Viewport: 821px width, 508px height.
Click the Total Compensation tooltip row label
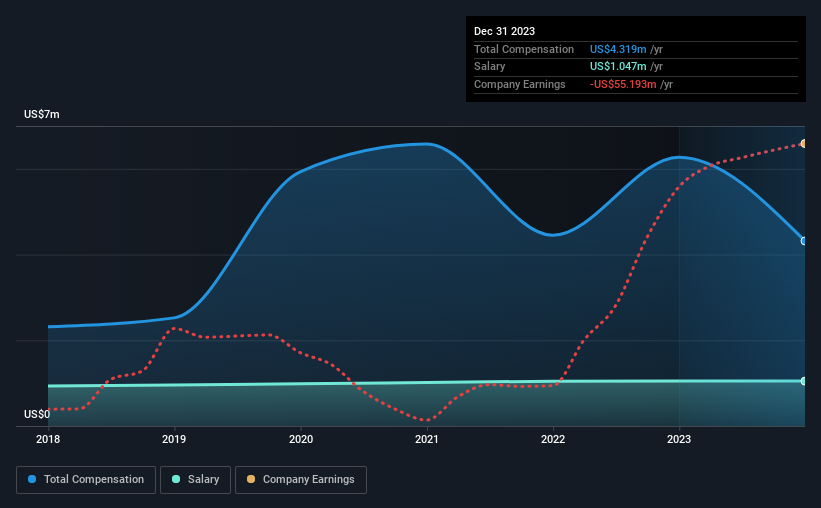524,49
